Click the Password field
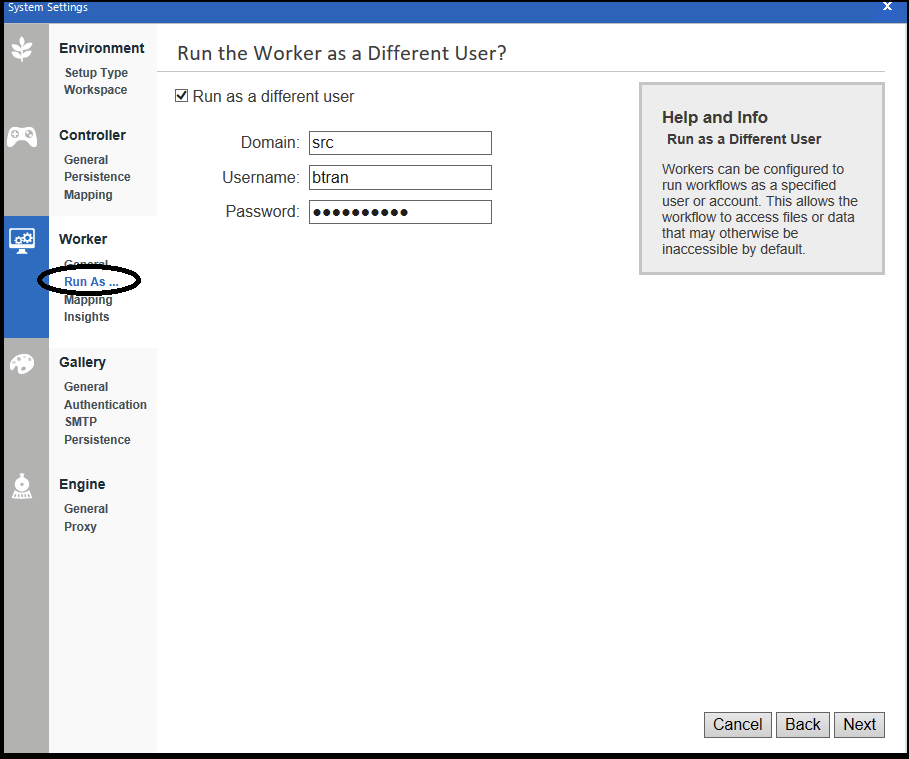The width and height of the screenshot is (909, 759). [x=399, y=212]
